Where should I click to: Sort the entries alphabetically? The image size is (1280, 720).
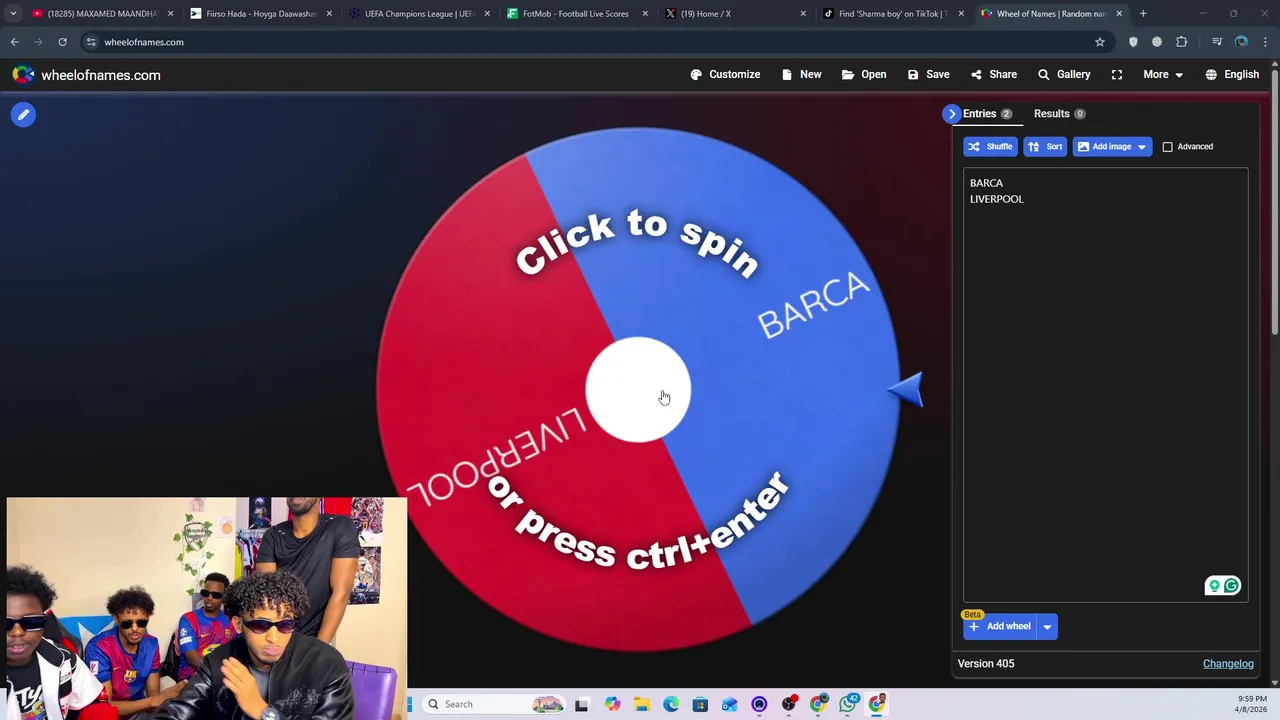pos(1045,146)
